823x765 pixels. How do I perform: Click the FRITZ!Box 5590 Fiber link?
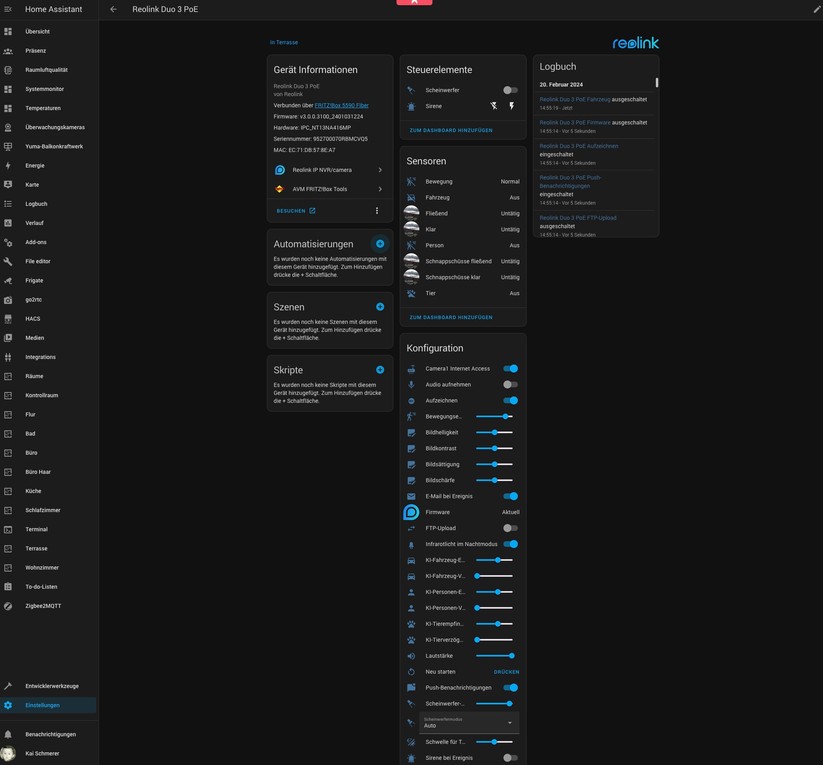click(341, 105)
